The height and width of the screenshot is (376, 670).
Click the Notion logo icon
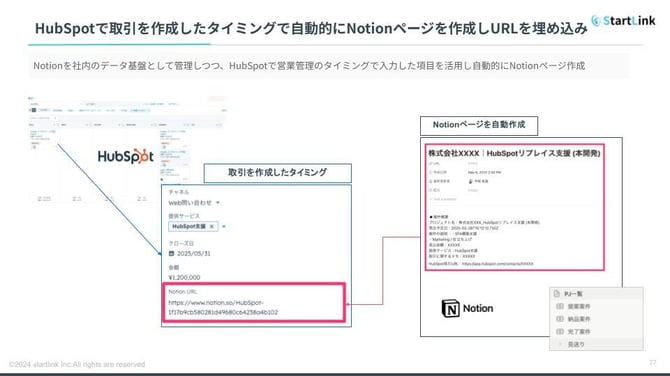[450, 308]
